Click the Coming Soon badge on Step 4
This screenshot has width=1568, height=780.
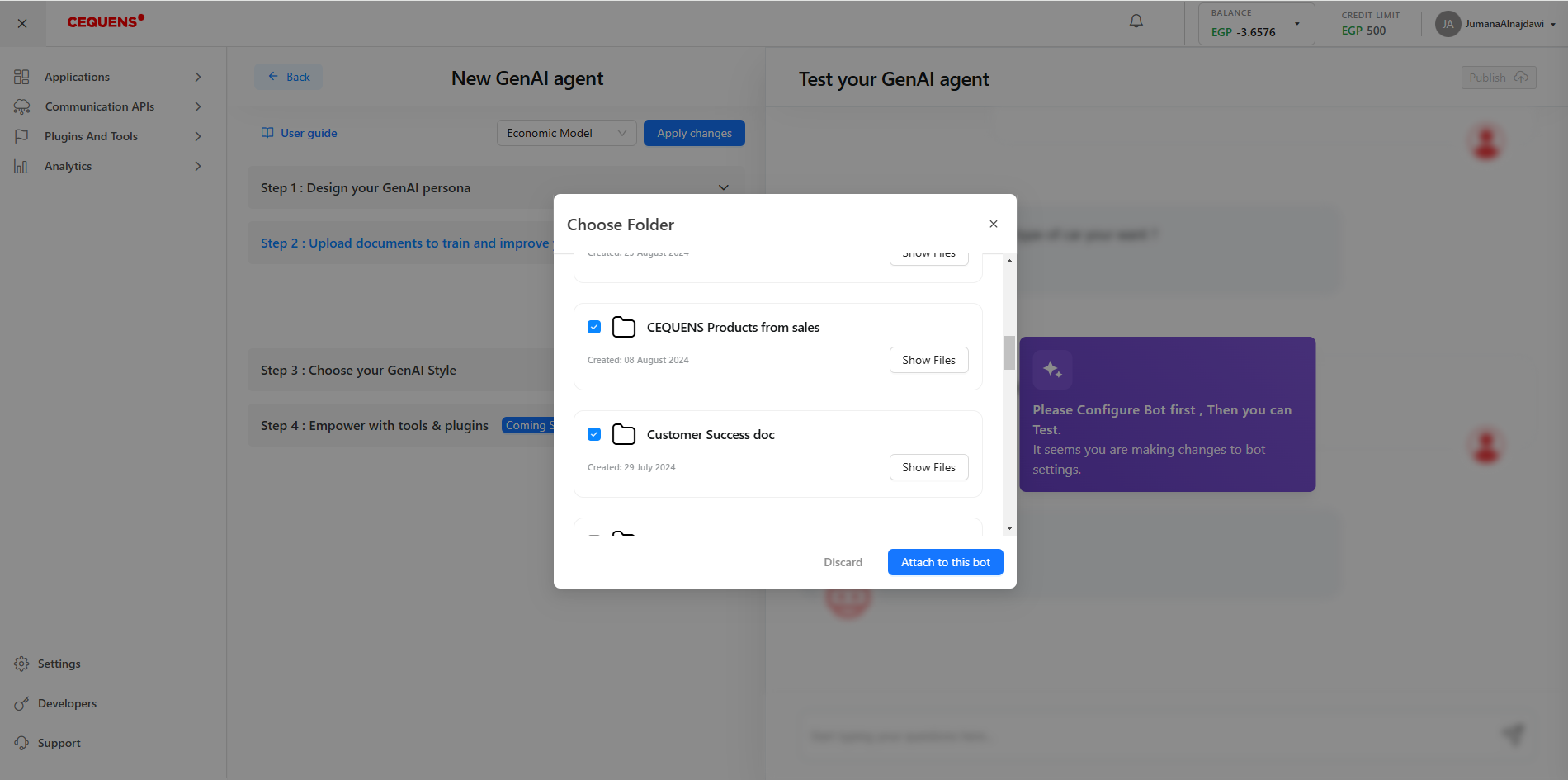[x=528, y=425]
